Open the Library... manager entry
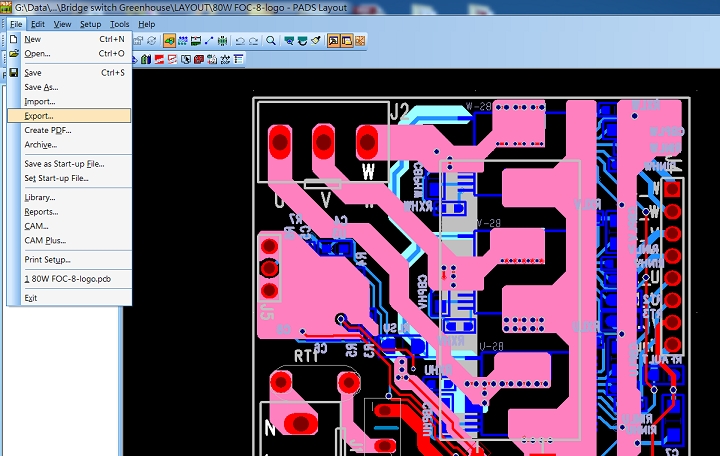The height and width of the screenshot is (456, 720). coord(40,197)
